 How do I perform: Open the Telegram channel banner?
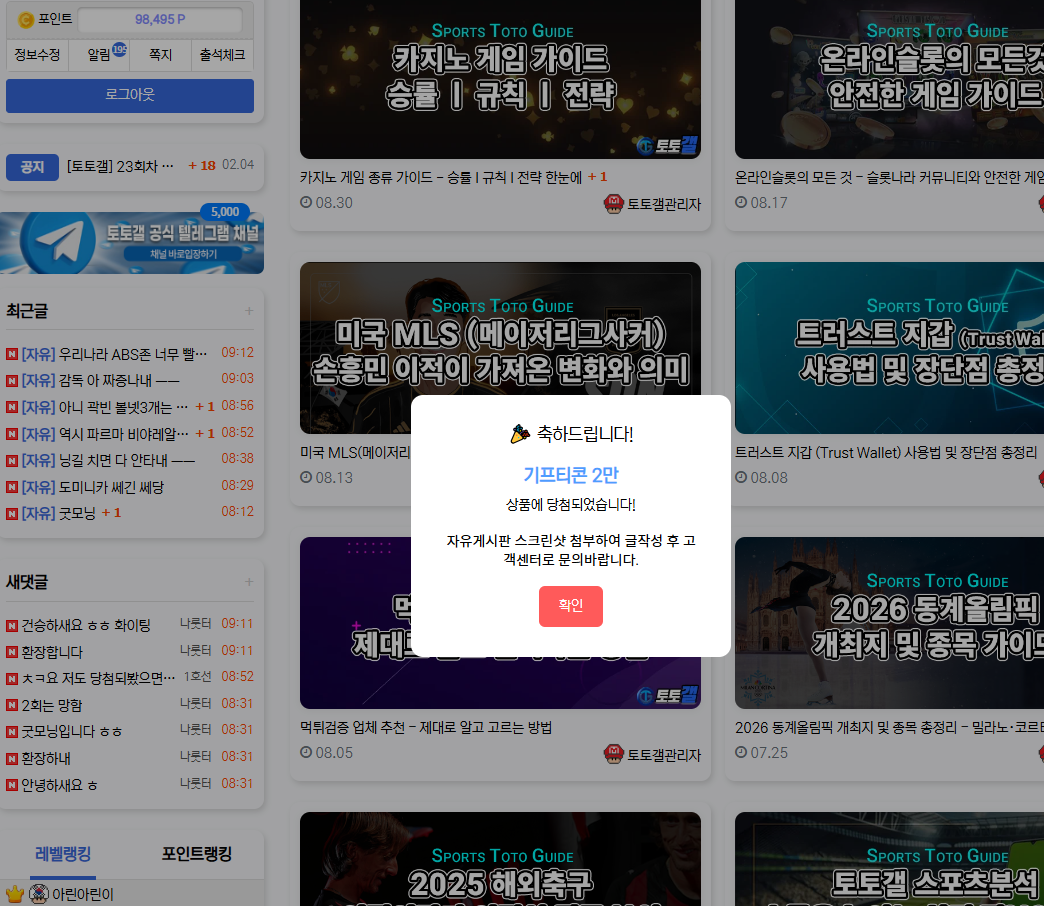point(132,243)
